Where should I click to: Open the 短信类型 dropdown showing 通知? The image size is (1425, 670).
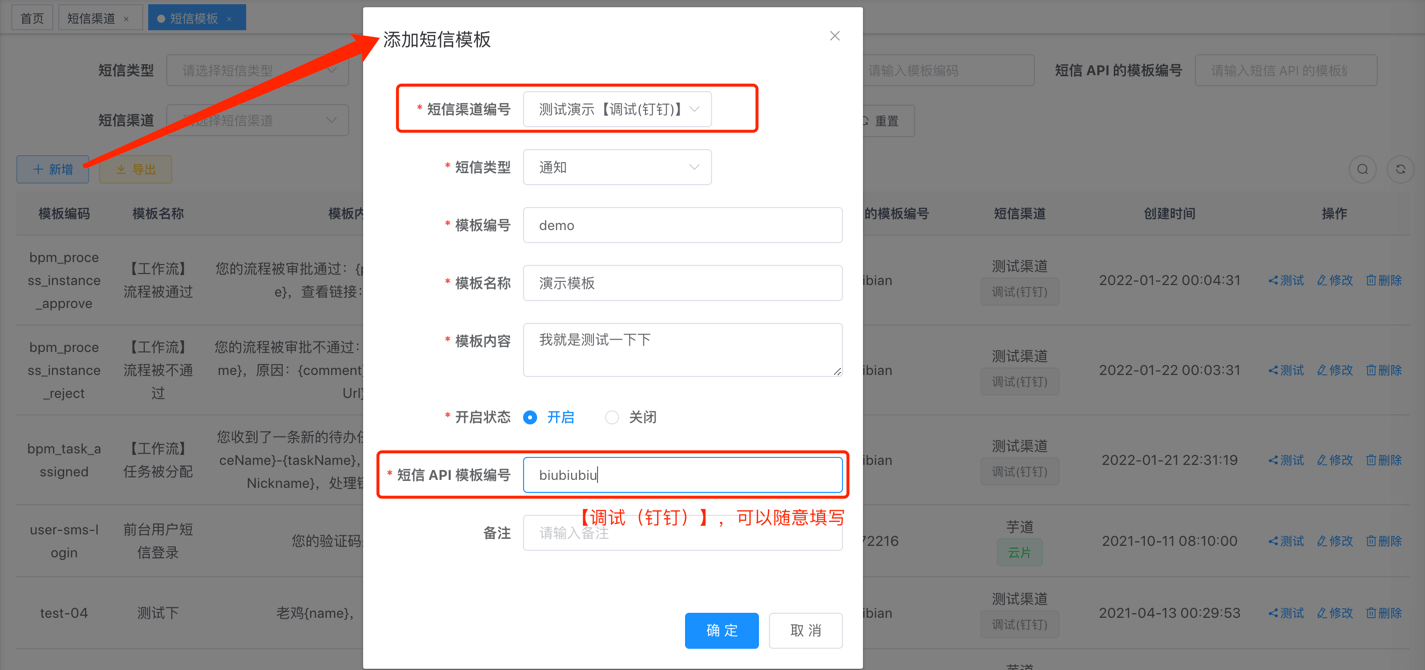click(617, 167)
